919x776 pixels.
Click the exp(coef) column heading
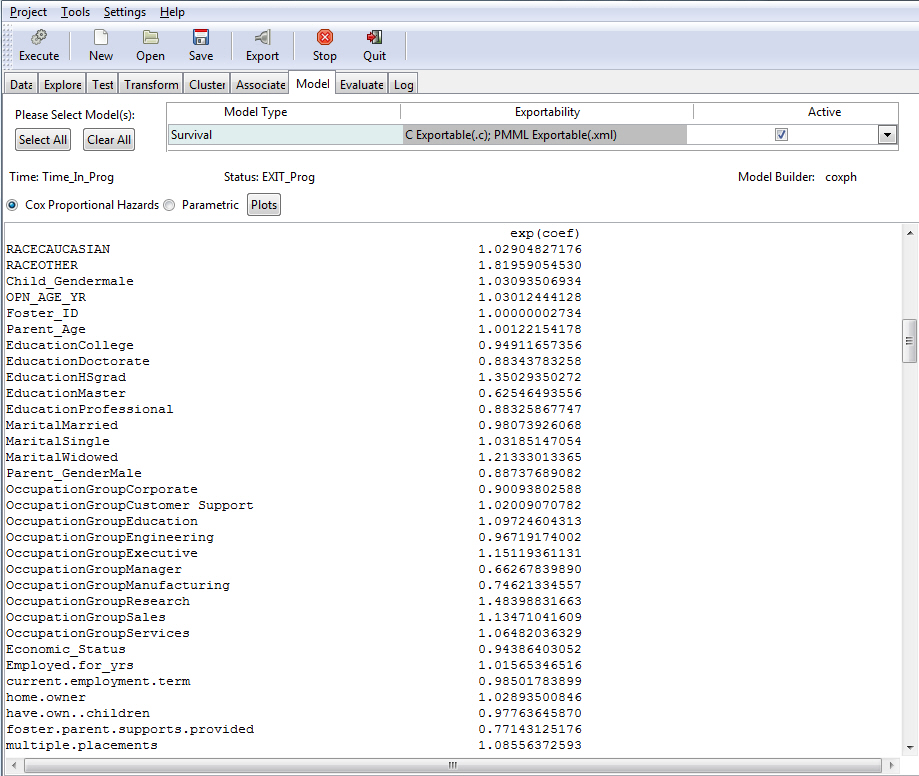pyautogui.click(x=544, y=233)
